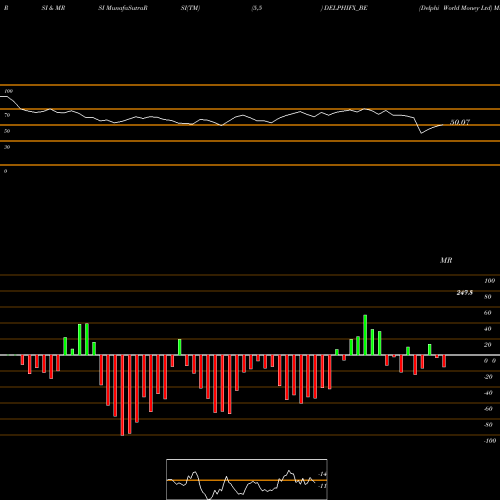The height and width of the screenshot is (500, 500).
Task: Click the '-100' label on MR axis
Action: point(490,441)
